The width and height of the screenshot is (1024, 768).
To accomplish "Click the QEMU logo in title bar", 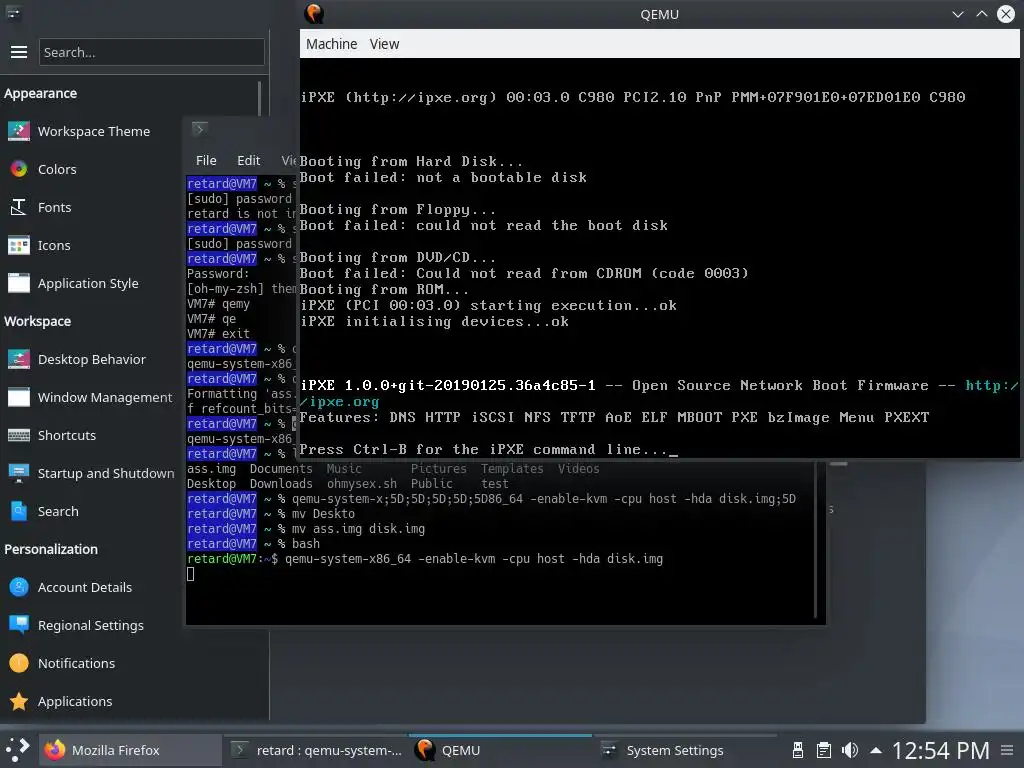I will coord(314,14).
